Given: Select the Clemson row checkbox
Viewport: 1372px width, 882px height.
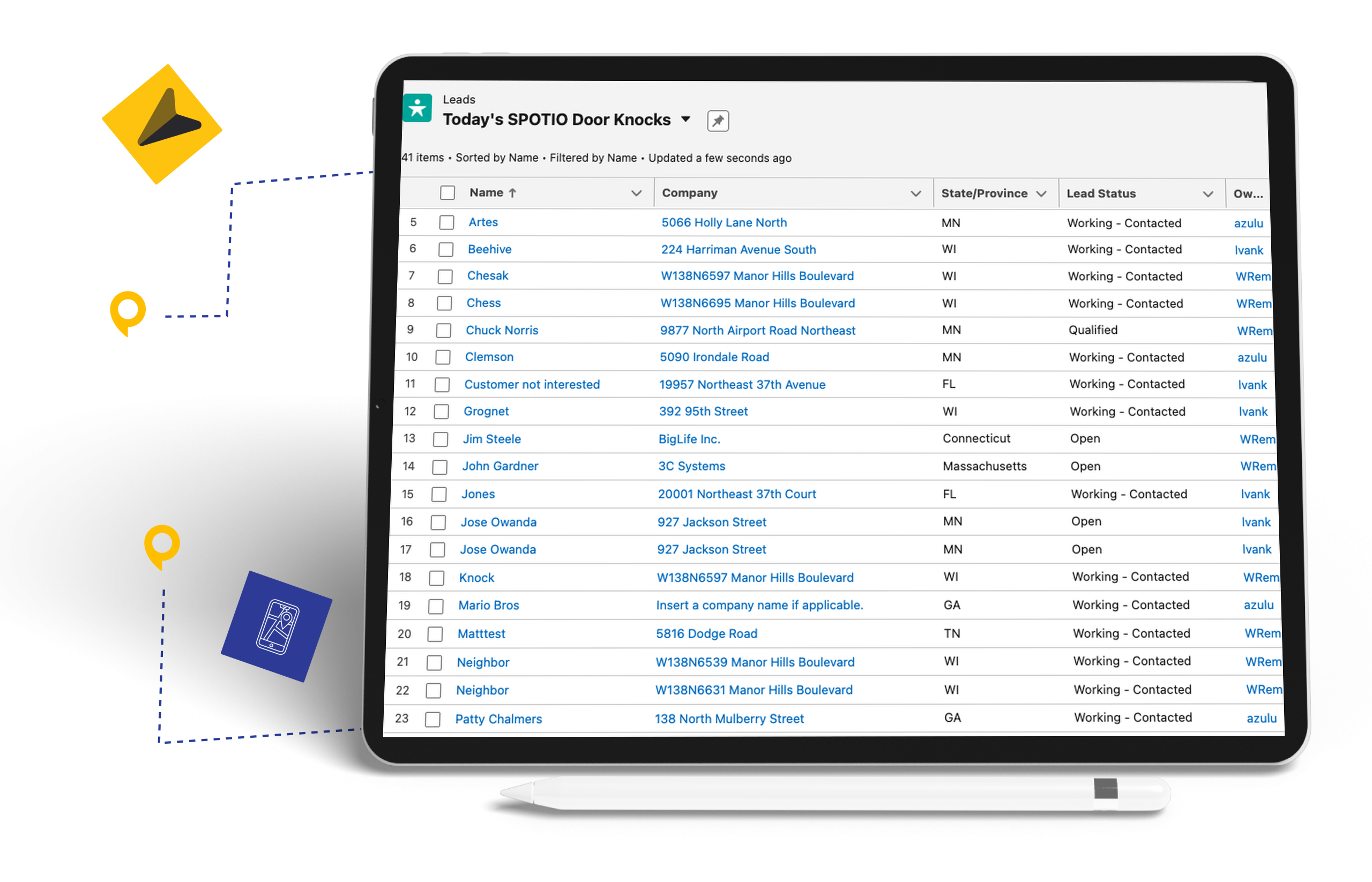Looking at the screenshot, I should pyautogui.click(x=443, y=358).
